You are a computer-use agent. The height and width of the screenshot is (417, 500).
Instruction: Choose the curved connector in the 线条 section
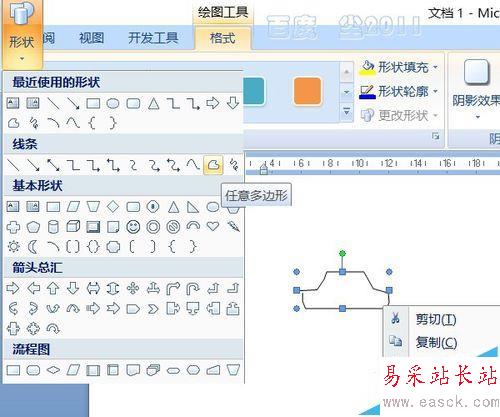tap(133, 165)
